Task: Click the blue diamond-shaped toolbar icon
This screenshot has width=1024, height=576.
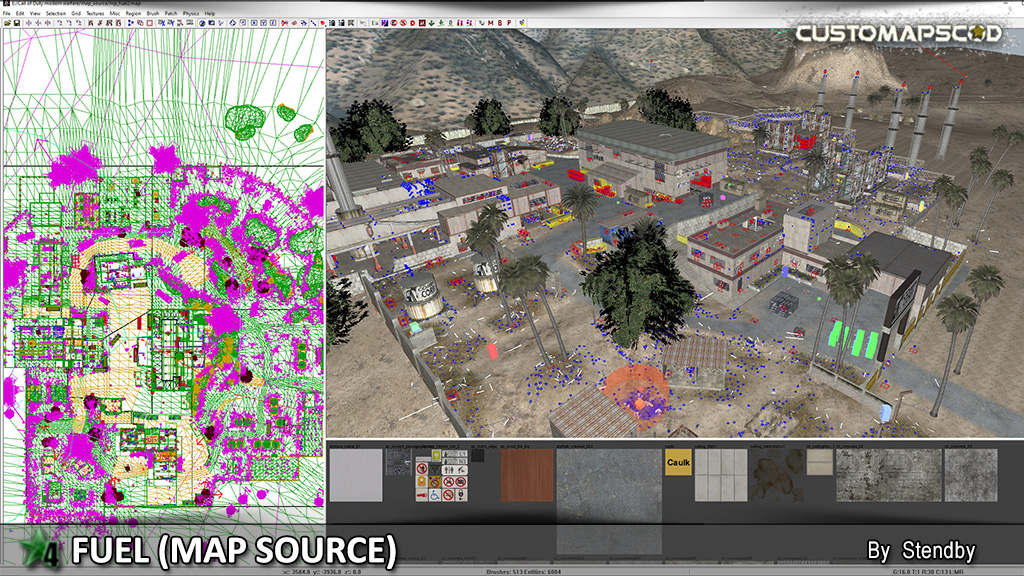Action: (232, 23)
